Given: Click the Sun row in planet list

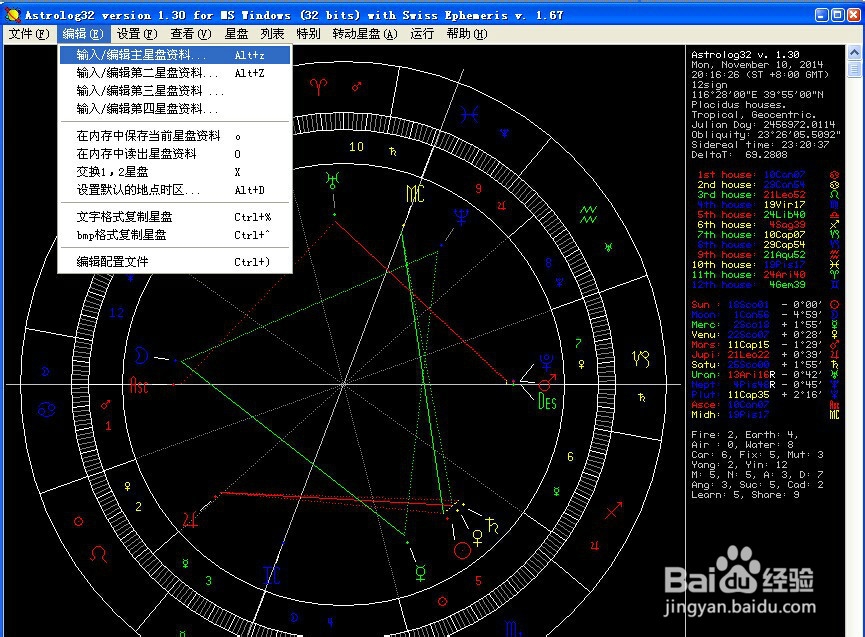Looking at the screenshot, I should coord(765,304).
